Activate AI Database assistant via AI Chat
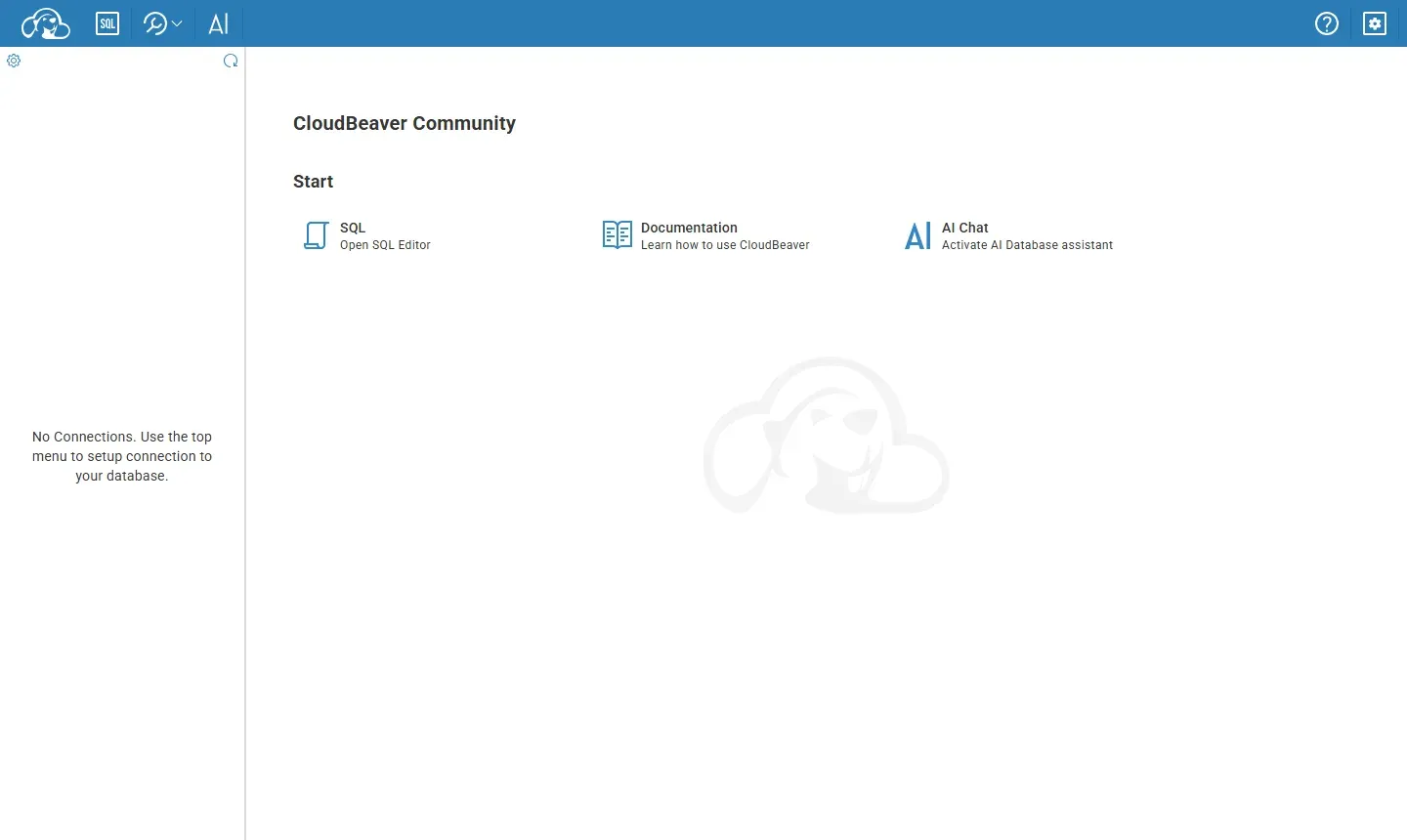Viewport: 1407px width, 840px height. point(965,228)
